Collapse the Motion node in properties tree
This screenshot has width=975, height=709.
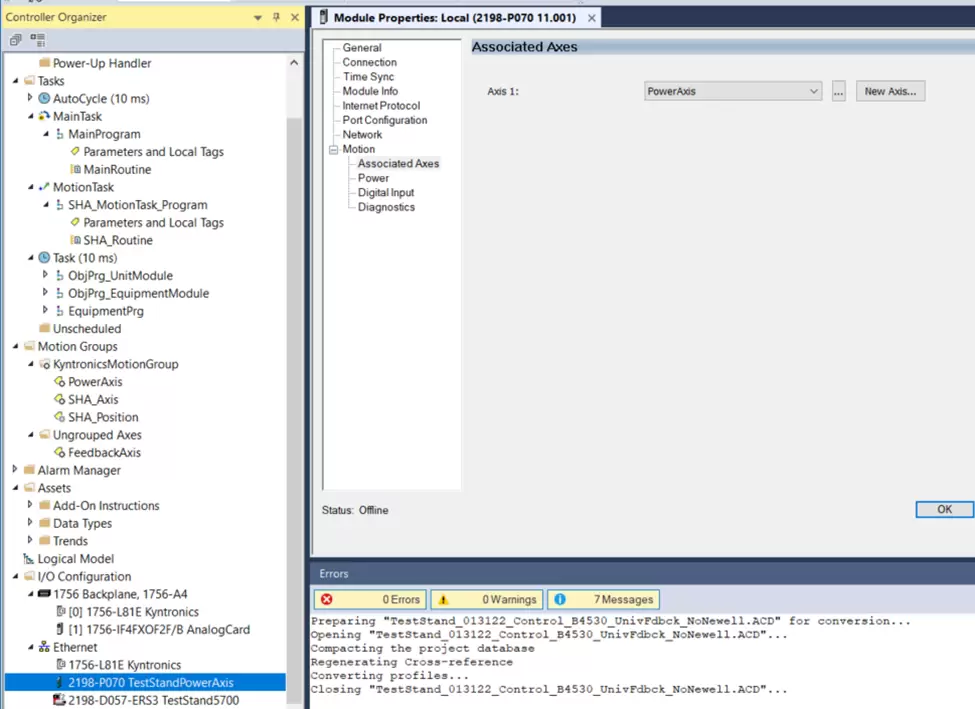point(334,150)
